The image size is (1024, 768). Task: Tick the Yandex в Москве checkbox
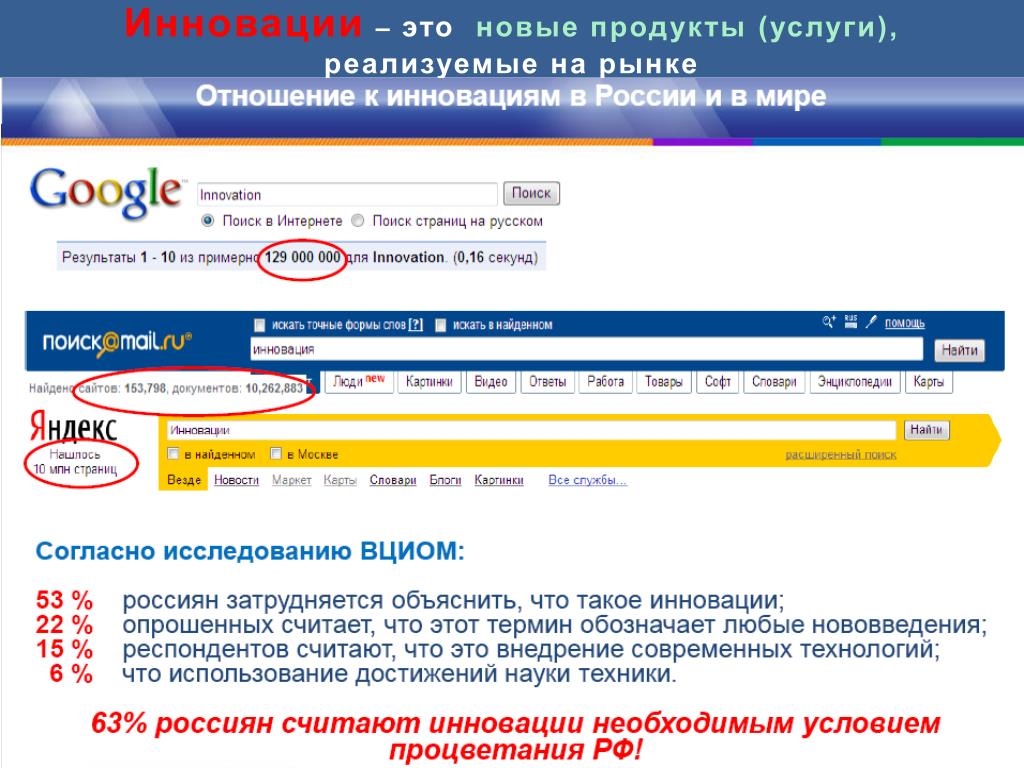coord(276,453)
